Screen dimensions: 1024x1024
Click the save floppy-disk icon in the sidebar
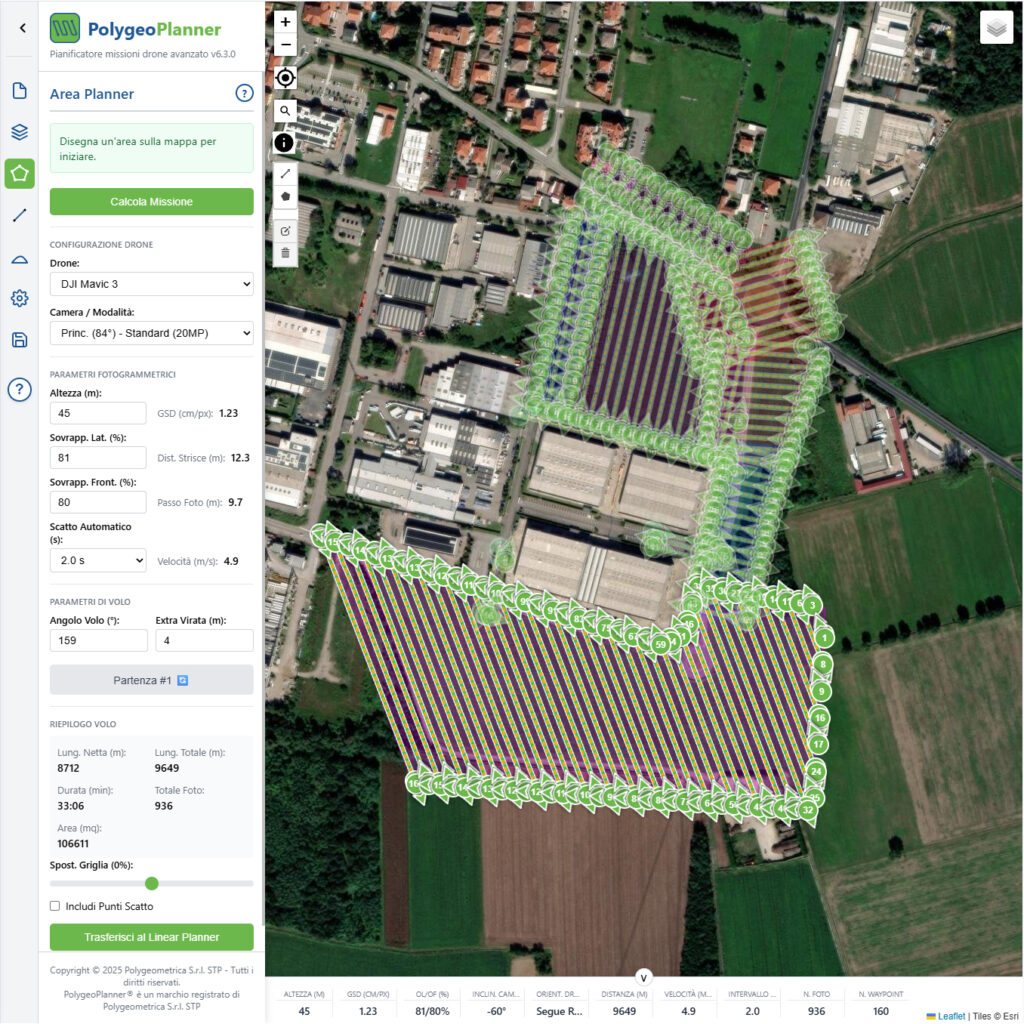[19, 340]
